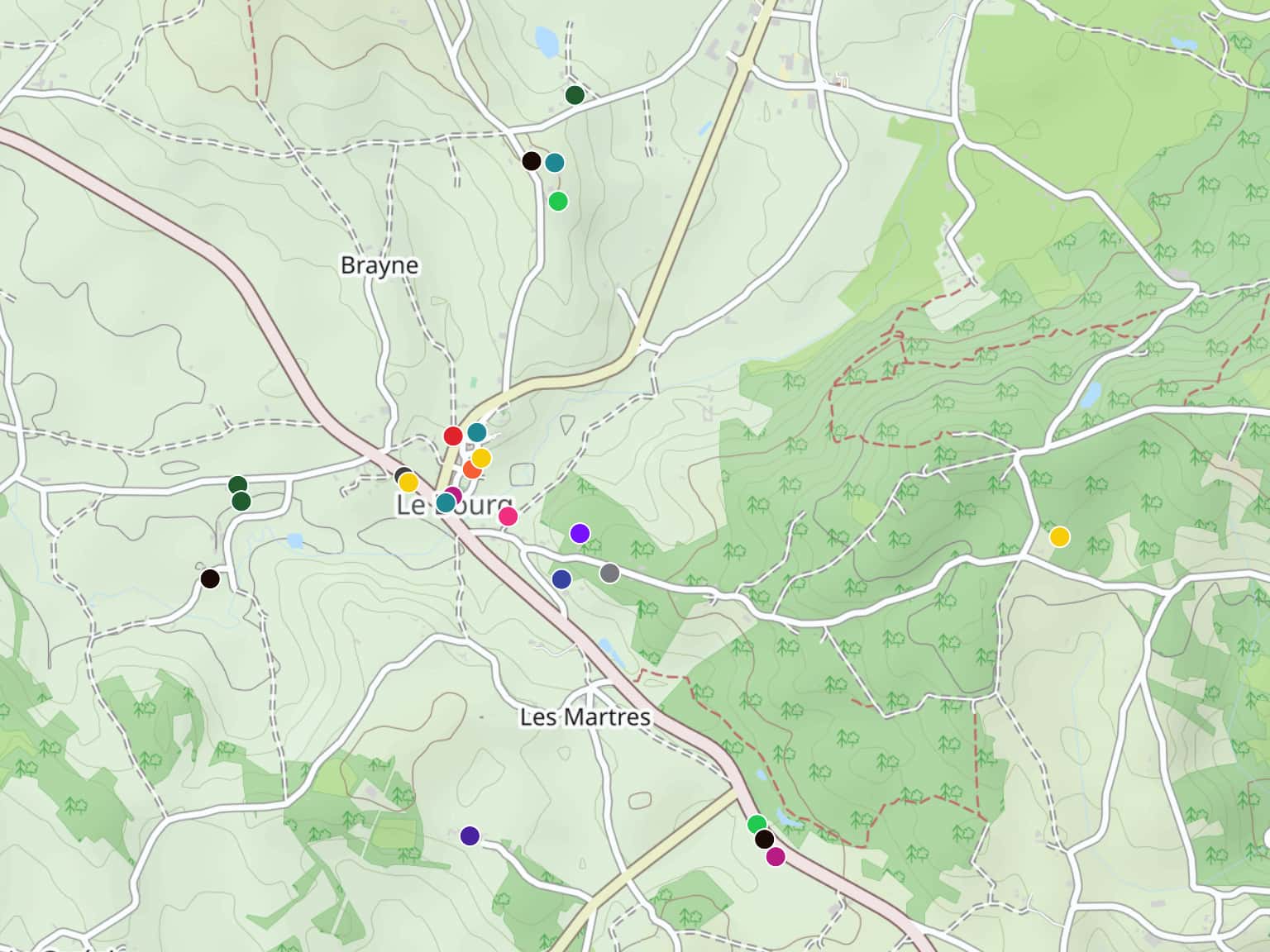
Task: Select the teal marker right of red marker
Action: [476, 432]
